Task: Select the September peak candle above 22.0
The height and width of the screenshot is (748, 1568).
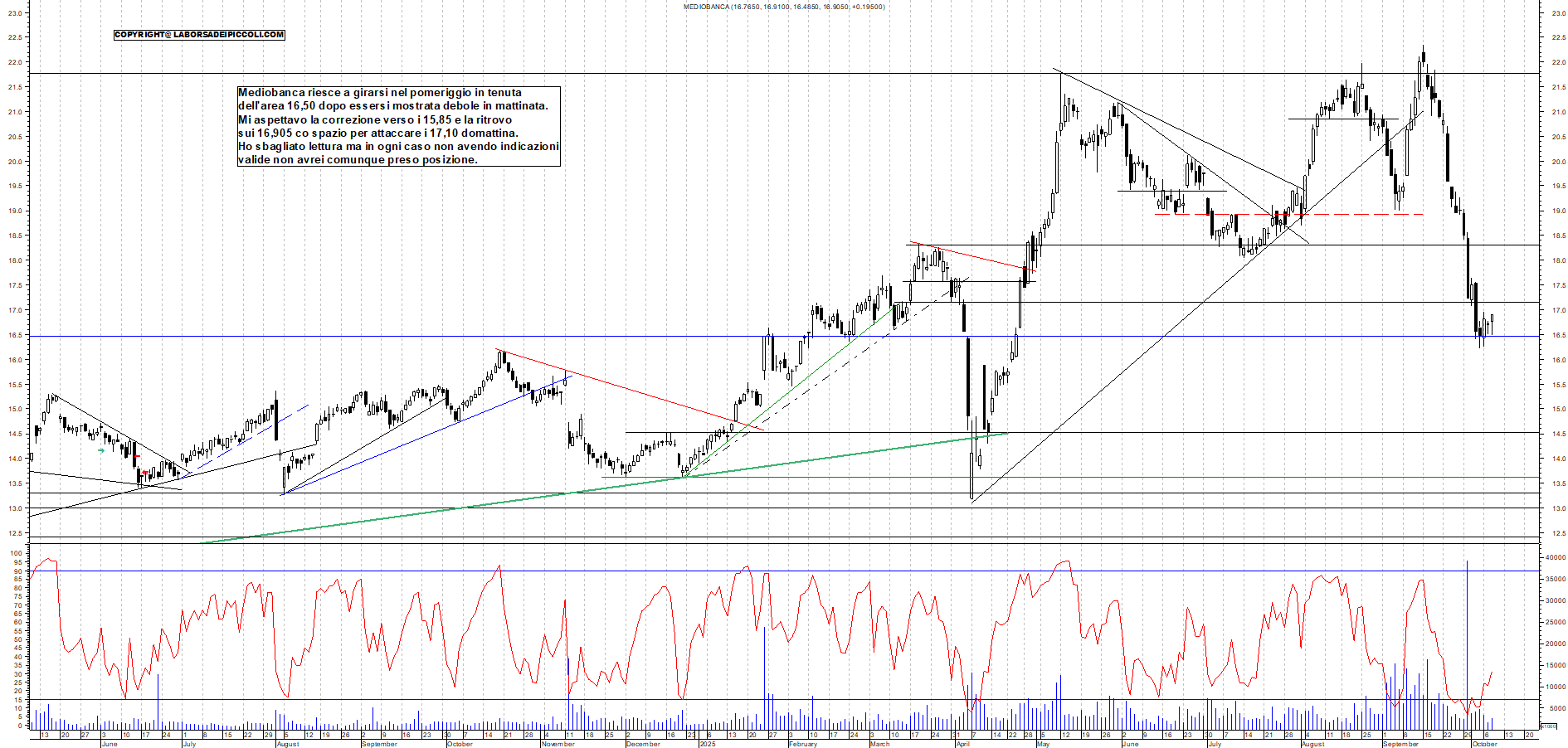Action: point(1423,60)
